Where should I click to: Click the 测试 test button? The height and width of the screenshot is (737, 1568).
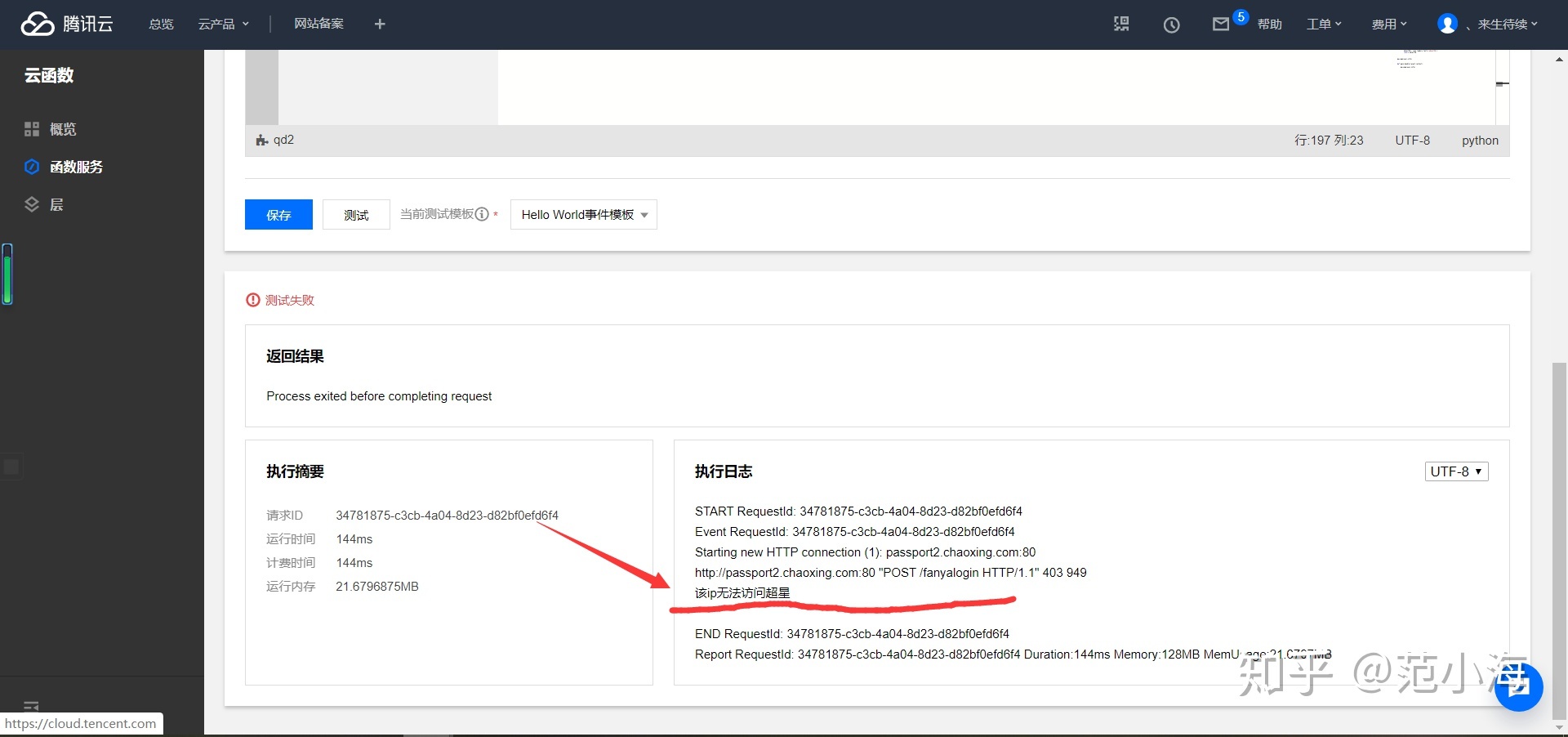pos(356,214)
